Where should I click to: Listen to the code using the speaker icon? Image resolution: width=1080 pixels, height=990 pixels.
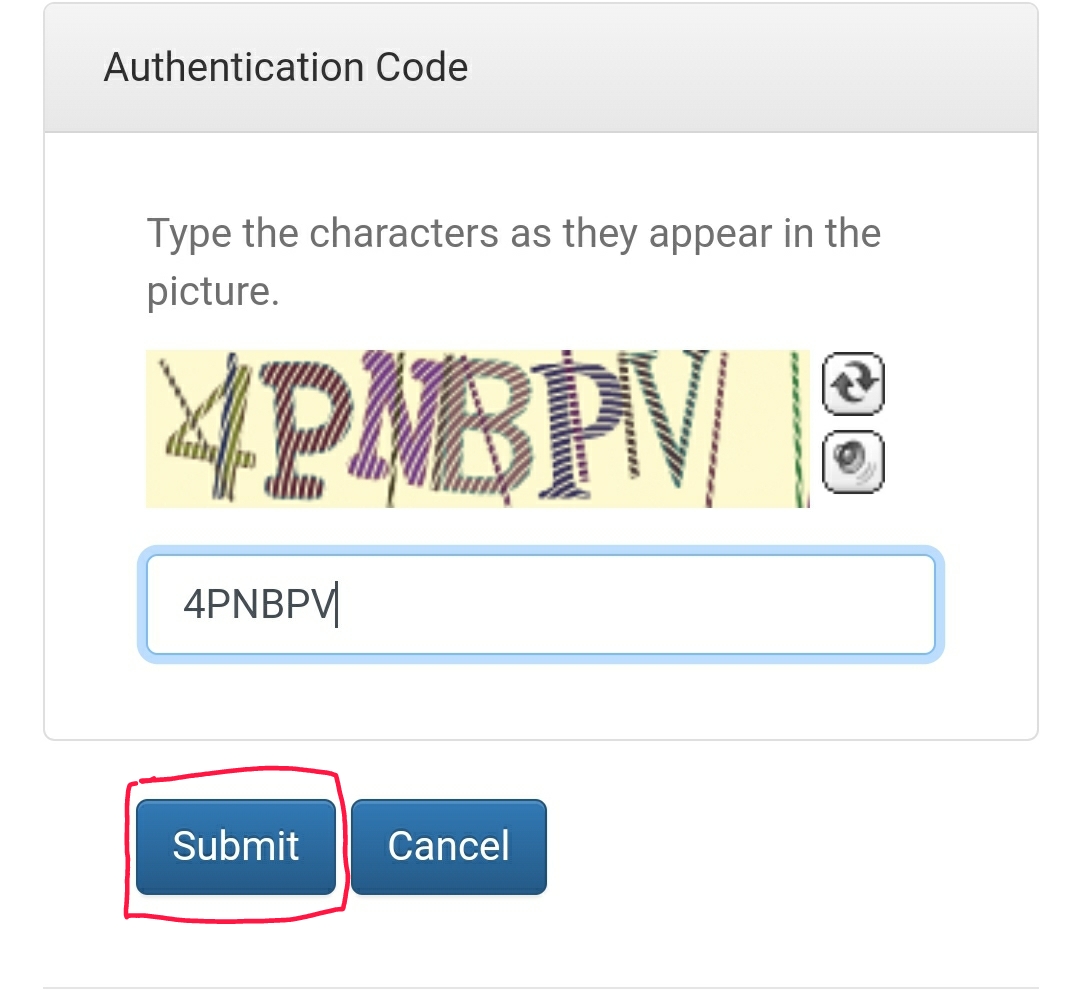853,462
